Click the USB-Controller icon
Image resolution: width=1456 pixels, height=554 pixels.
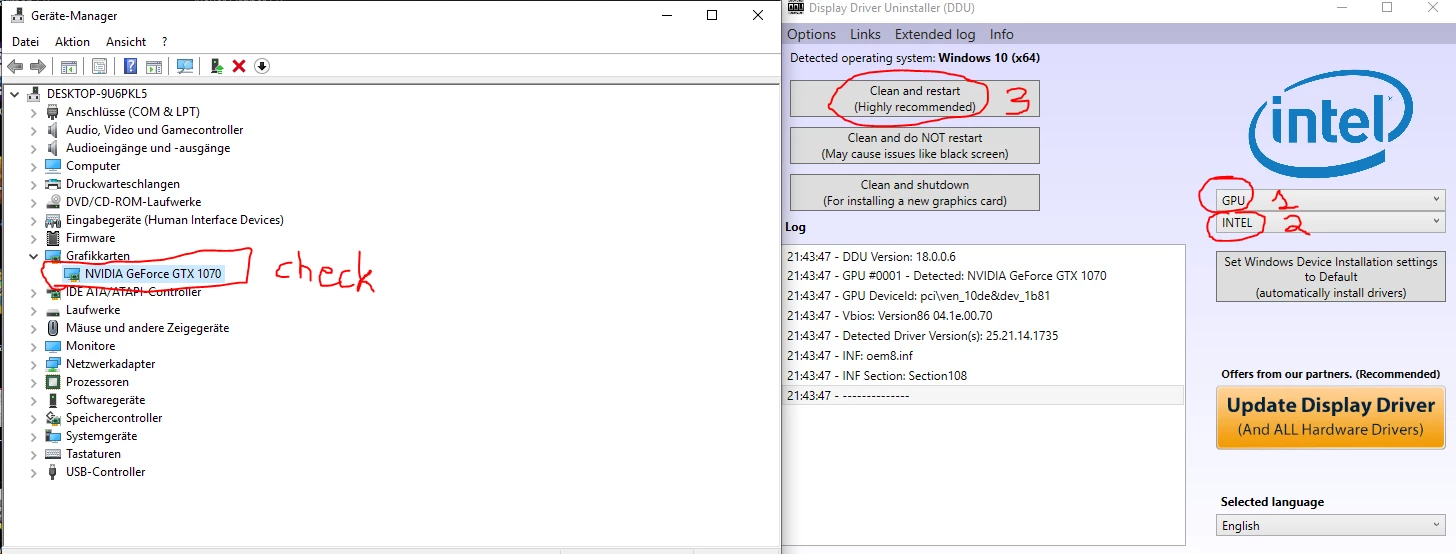[53, 472]
